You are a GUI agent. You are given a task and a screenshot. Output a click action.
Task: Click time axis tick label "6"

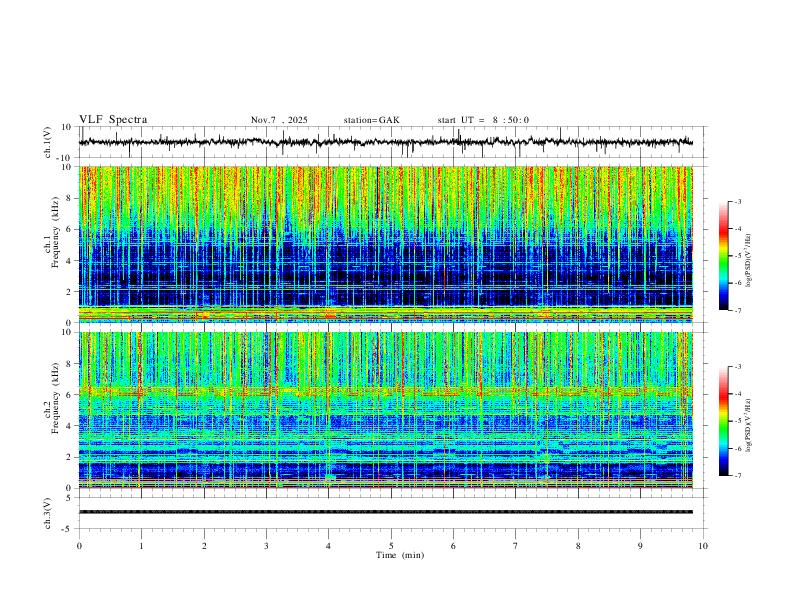coord(453,546)
